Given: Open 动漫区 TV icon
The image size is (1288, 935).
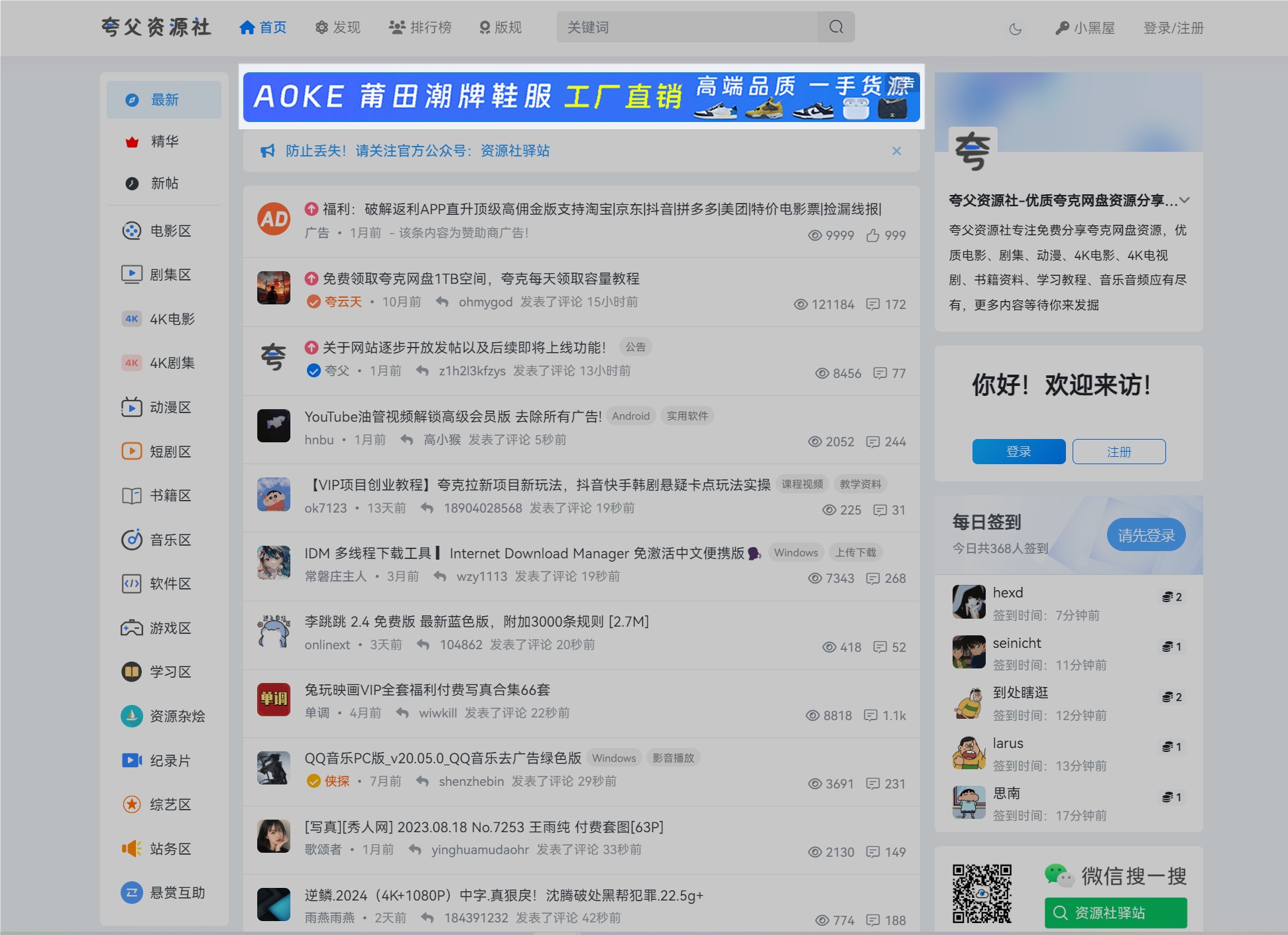Looking at the screenshot, I should pos(131,407).
